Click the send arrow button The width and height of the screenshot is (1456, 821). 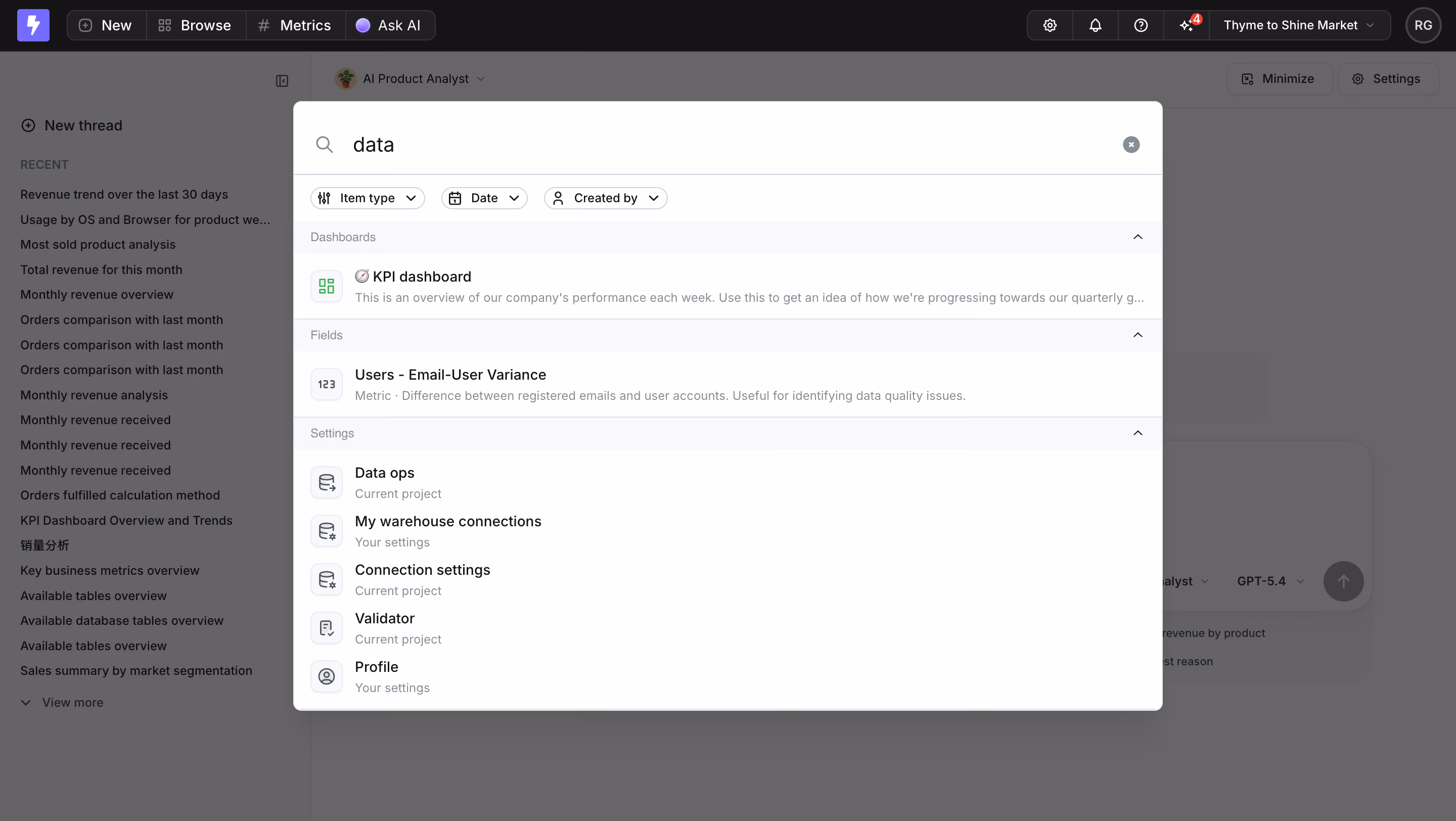click(1344, 581)
